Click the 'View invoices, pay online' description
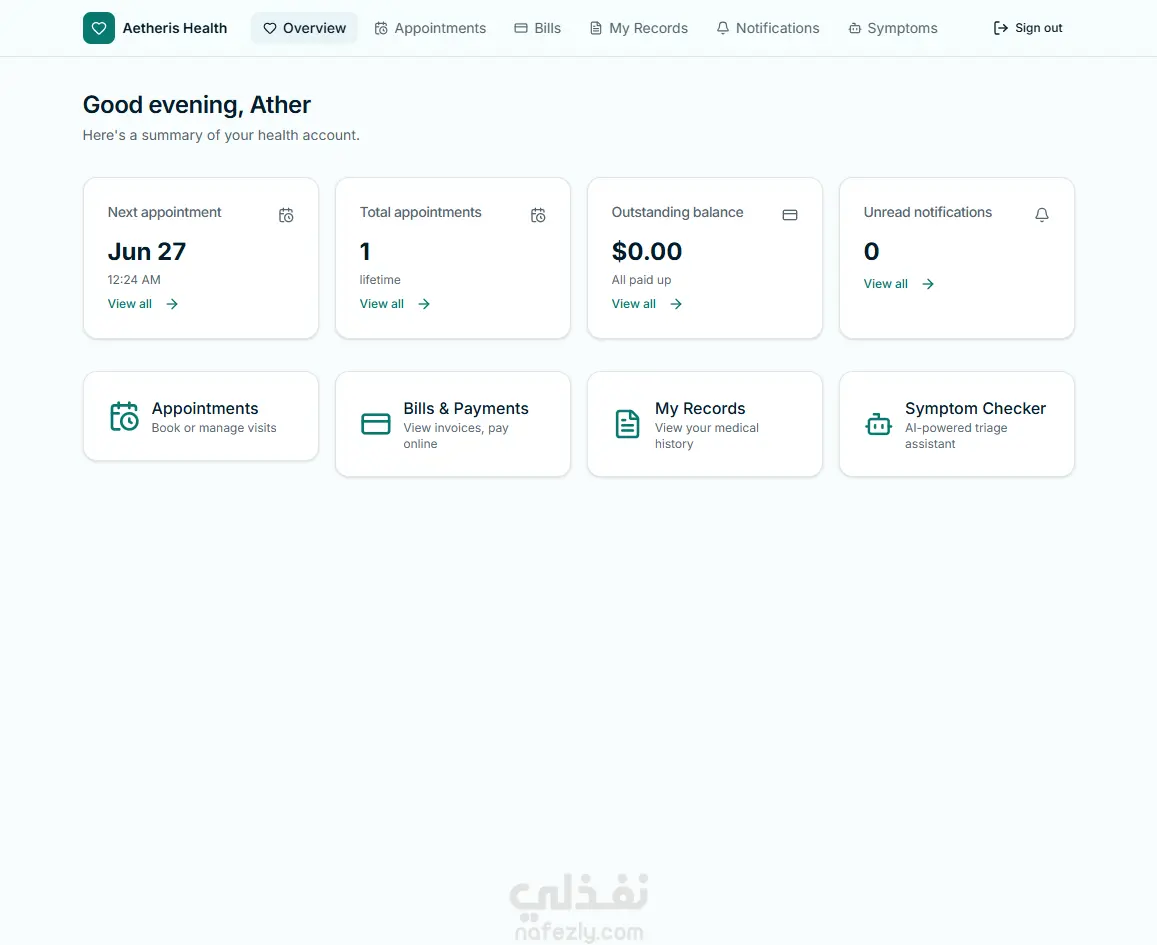The width and height of the screenshot is (1157, 945). (456, 436)
